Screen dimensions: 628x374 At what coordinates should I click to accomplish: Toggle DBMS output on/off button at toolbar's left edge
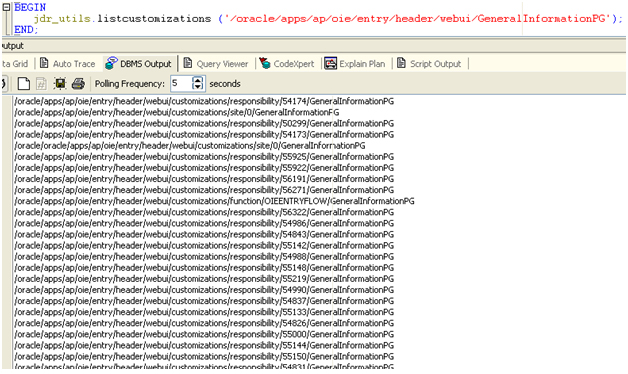pos(3,84)
